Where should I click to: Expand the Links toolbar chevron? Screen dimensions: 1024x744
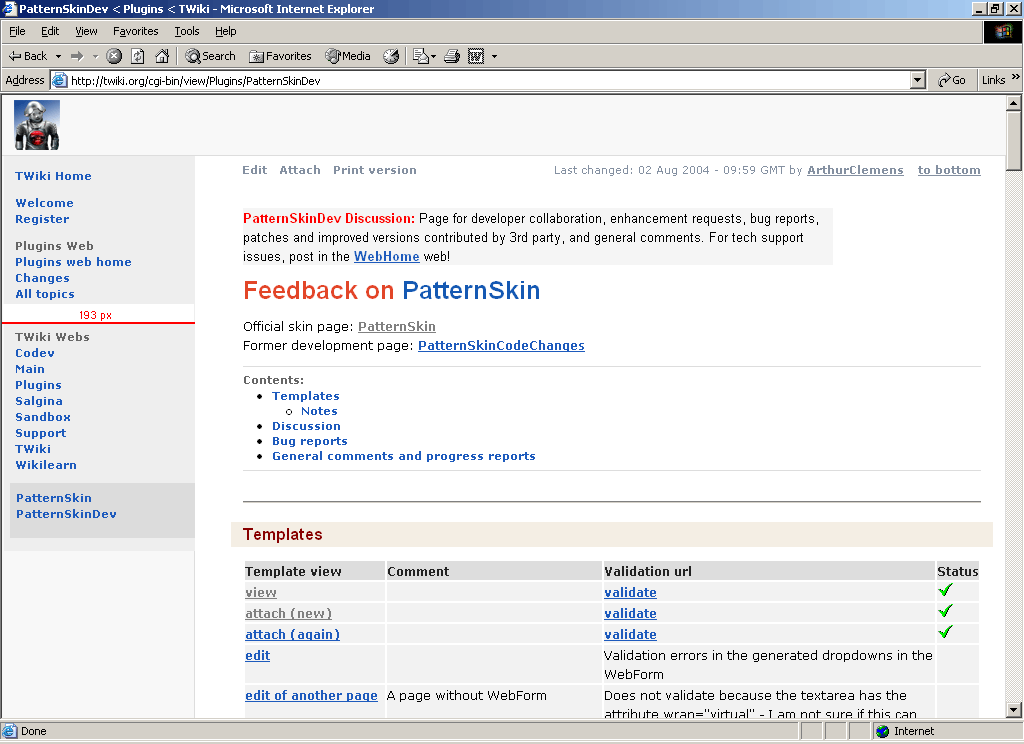point(1014,80)
